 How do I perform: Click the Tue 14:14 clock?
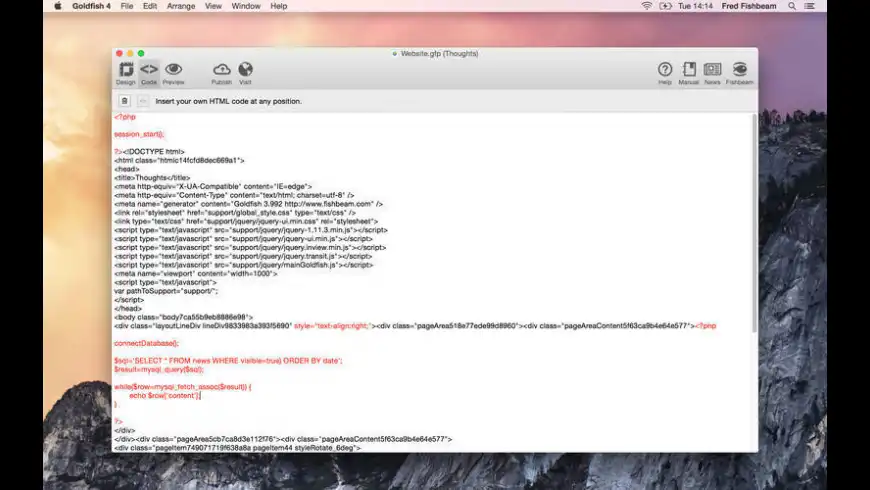695,6
